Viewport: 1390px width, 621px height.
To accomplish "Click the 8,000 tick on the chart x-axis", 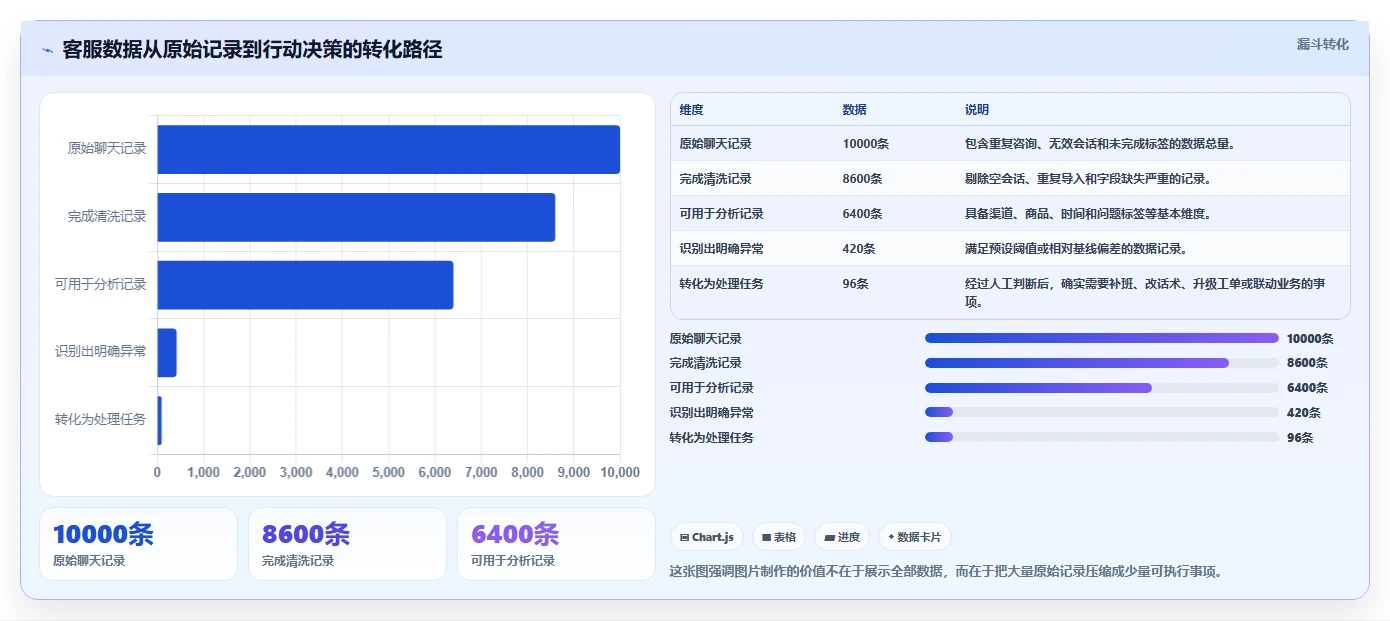I will 527,473.
